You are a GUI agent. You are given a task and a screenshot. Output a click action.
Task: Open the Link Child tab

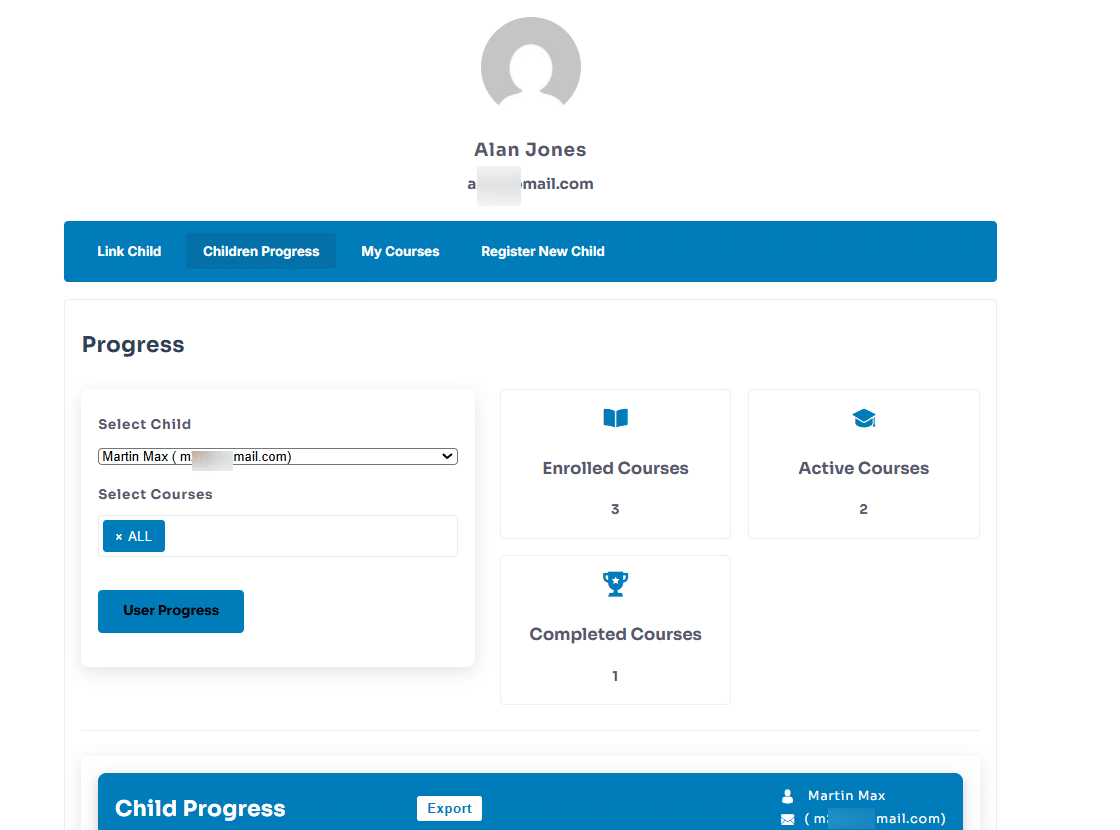[129, 251]
